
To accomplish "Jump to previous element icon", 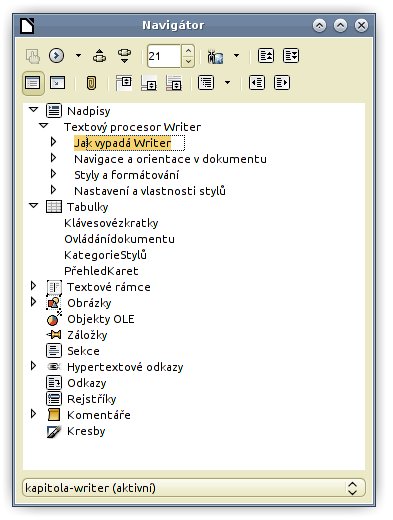I will tap(99, 56).
